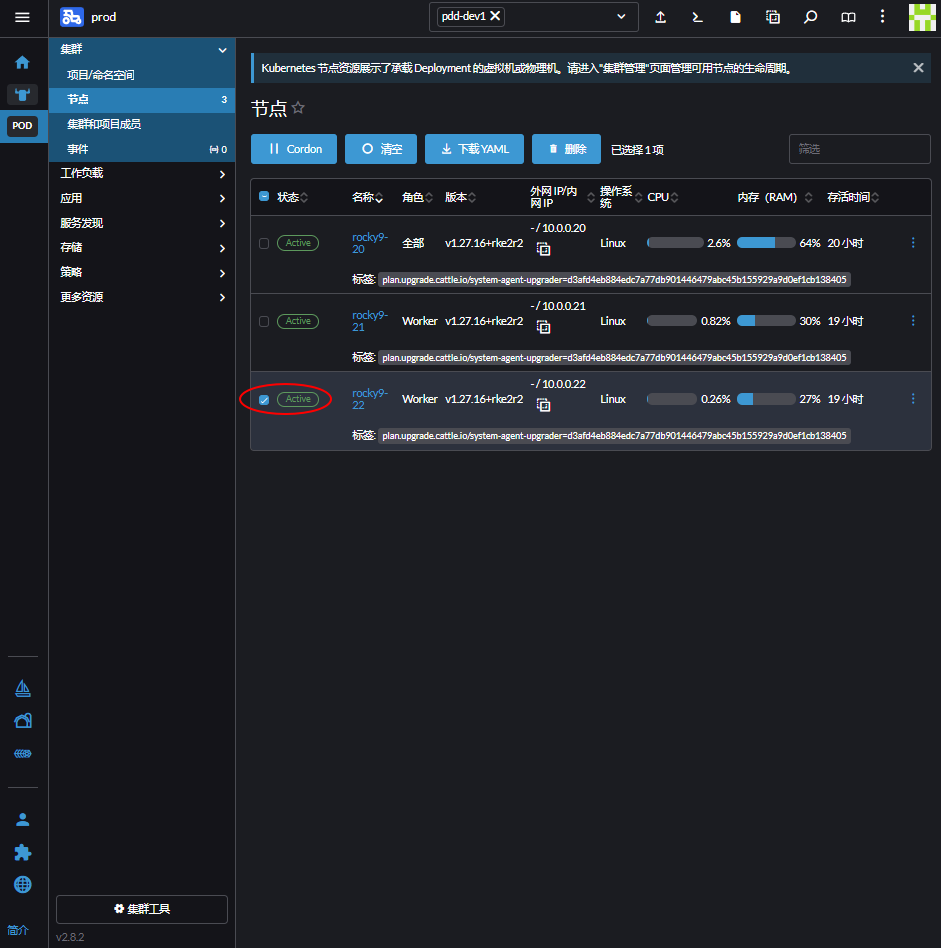Click the 清空 drain button
This screenshot has height=948, width=941.
tap(381, 149)
